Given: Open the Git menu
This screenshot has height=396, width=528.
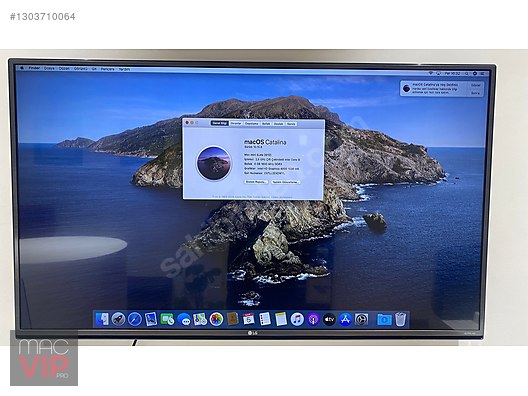Looking at the screenshot, I should coord(94,69).
